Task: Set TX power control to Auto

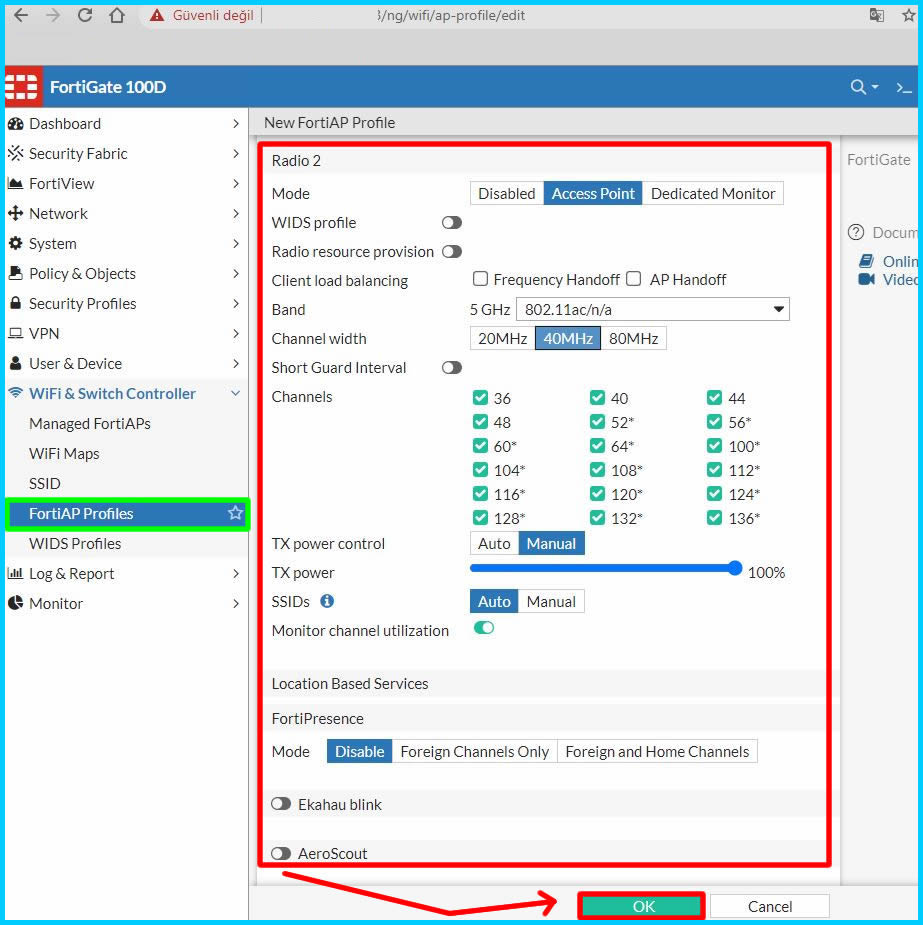Action: pyautogui.click(x=494, y=543)
